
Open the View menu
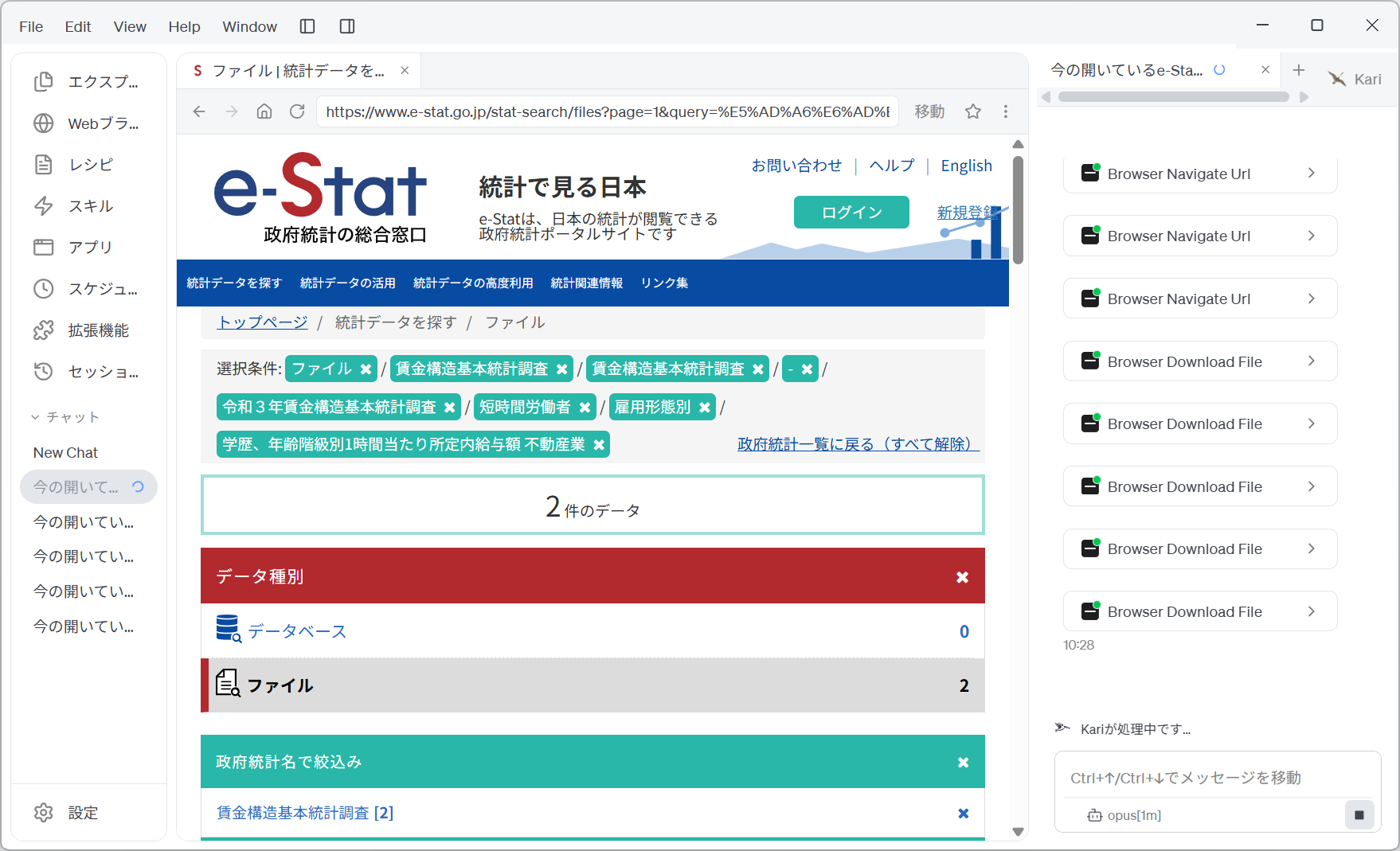pos(130,26)
